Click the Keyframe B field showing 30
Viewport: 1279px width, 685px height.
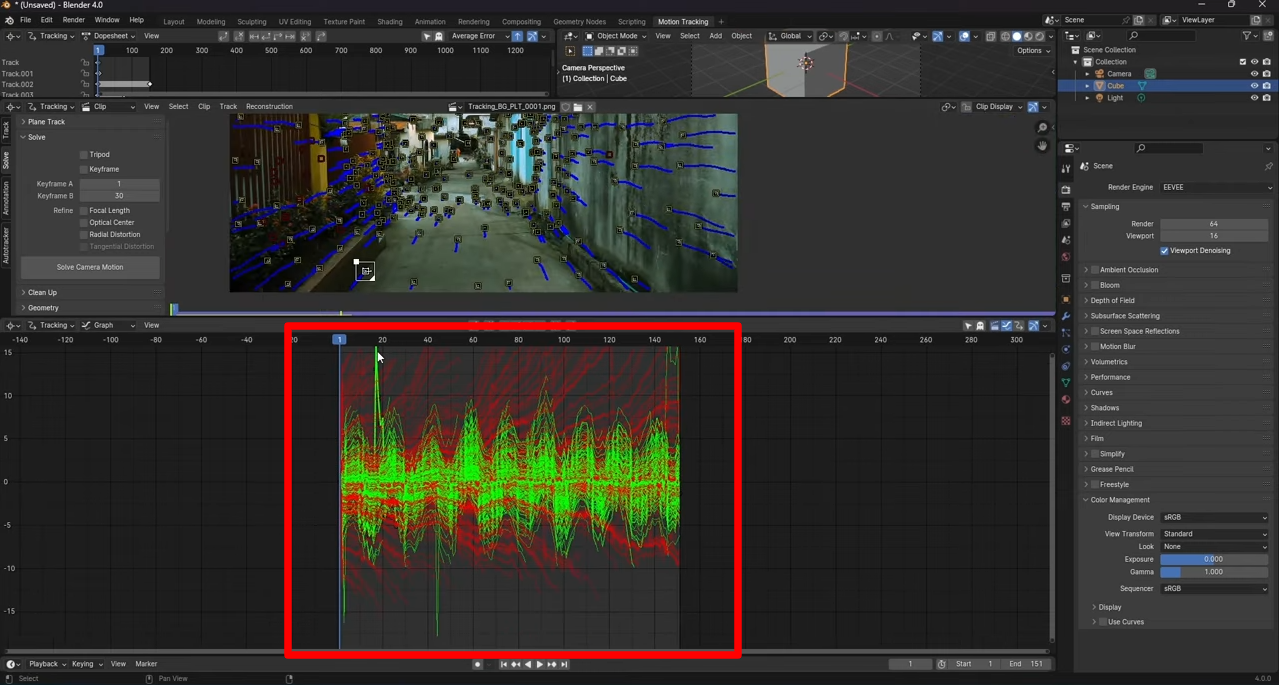[119, 196]
